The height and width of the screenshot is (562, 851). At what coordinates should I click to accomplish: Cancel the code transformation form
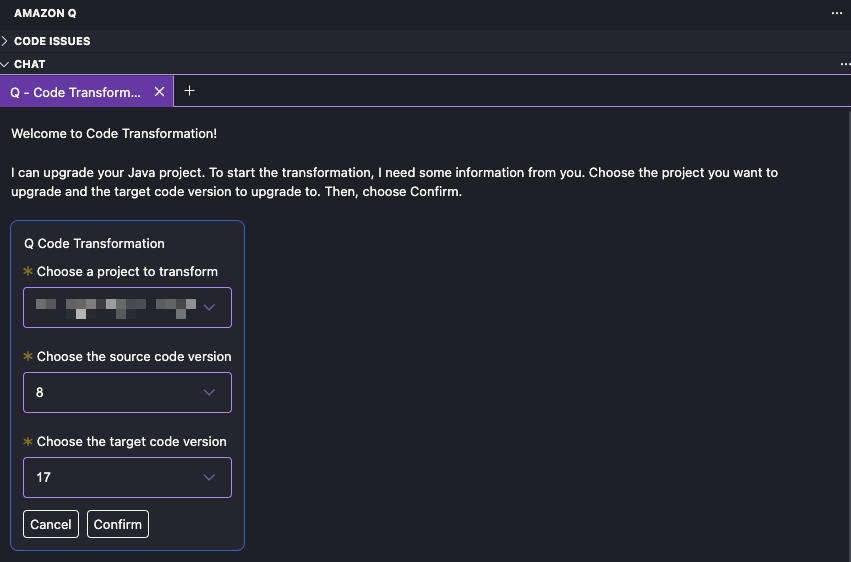pyautogui.click(x=51, y=524)
